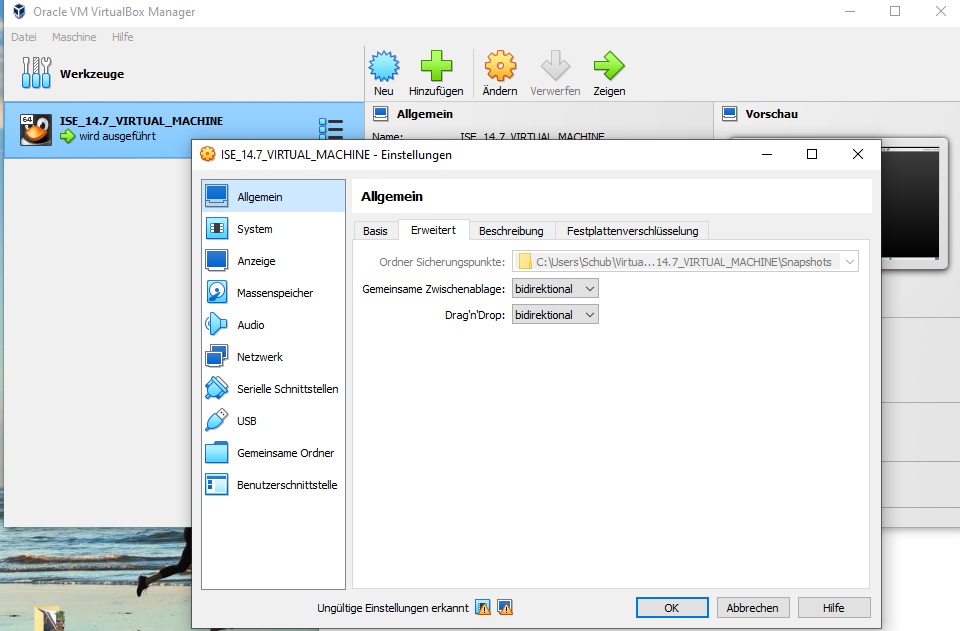Open the Drag'n'Drop dropdown
This screenshot has width=960, height=631.
click(555, 315)
